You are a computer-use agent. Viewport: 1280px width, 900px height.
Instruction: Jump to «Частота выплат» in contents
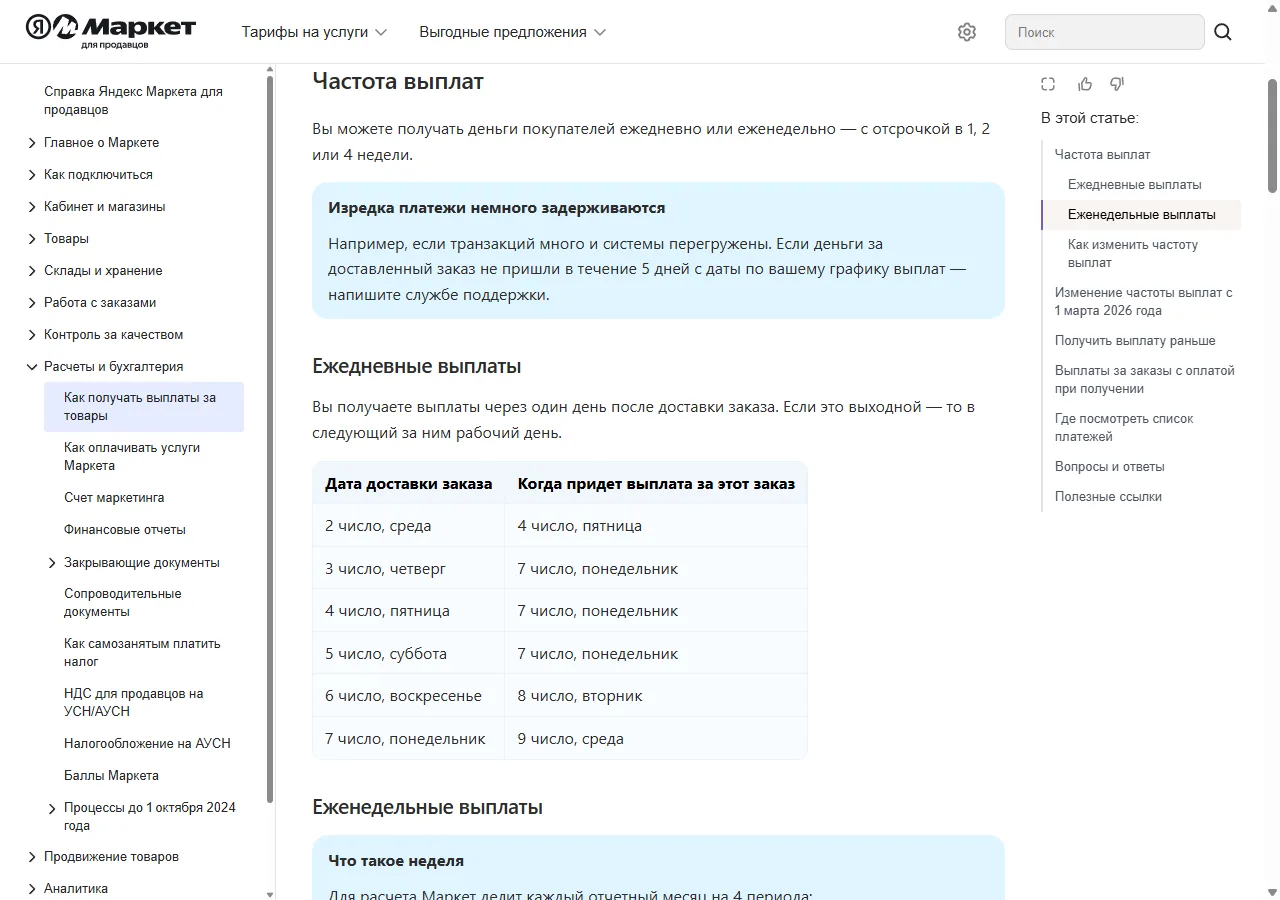coord(1102,155)
